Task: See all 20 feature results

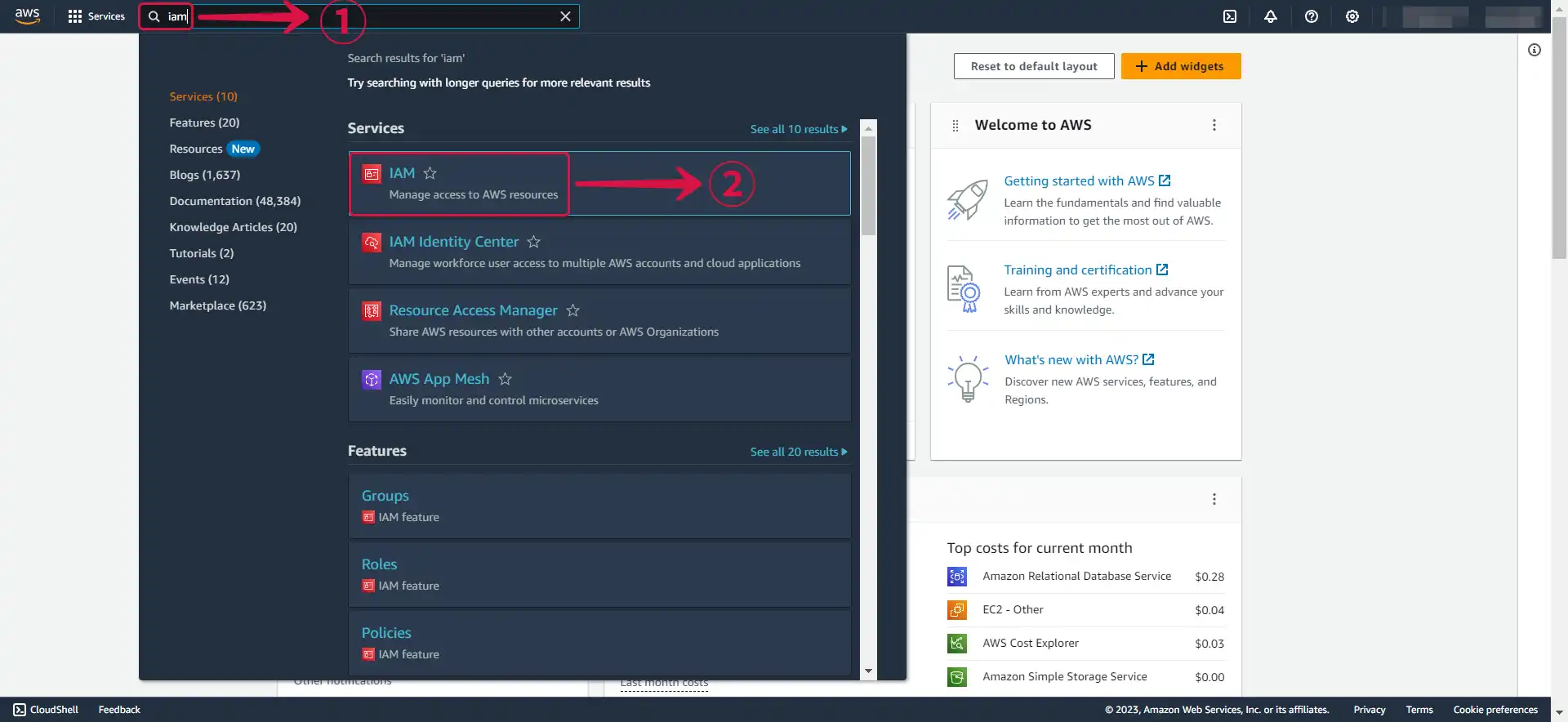Action: (x=799, y=452)
